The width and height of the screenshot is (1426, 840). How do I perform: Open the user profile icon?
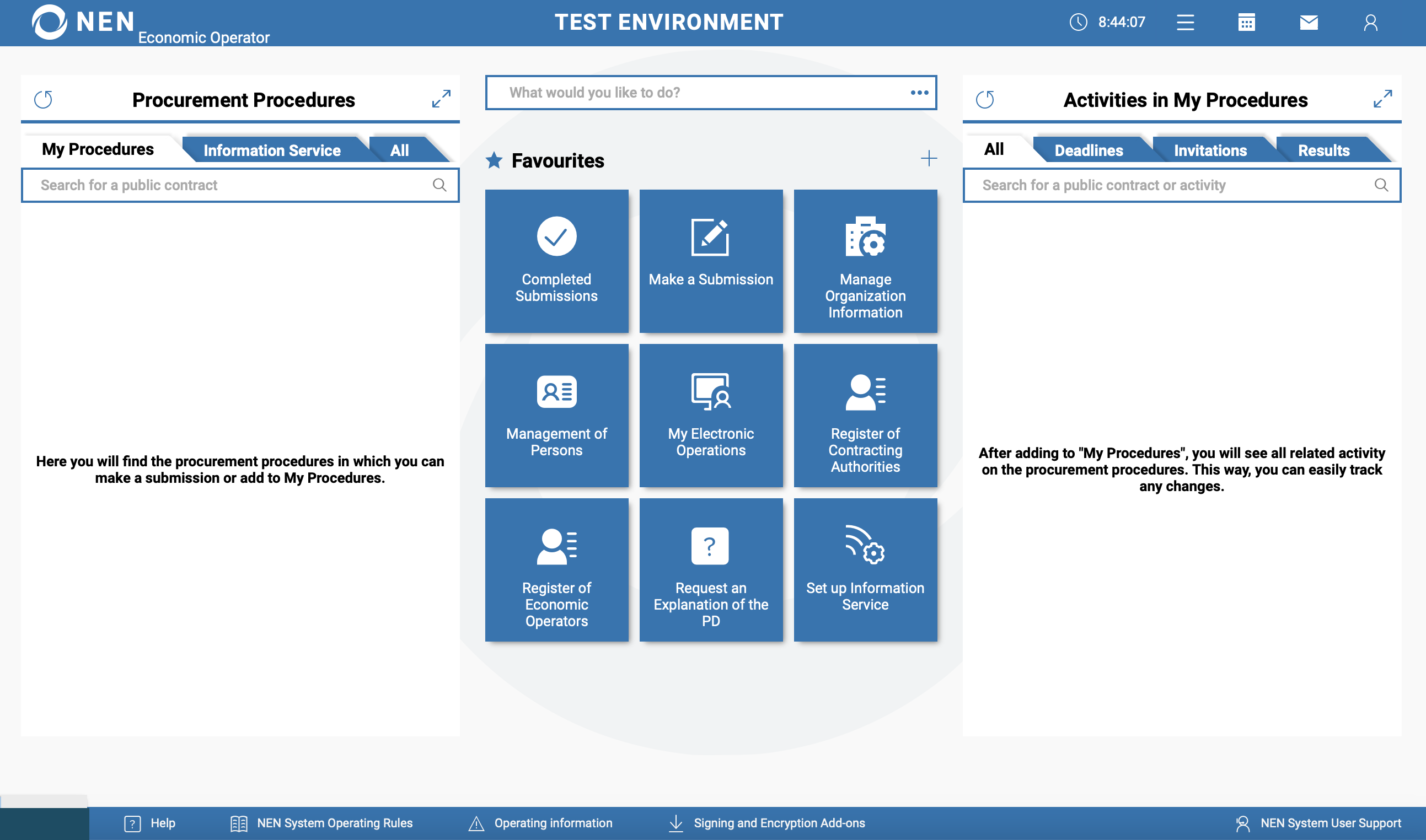click(1370, 23)
